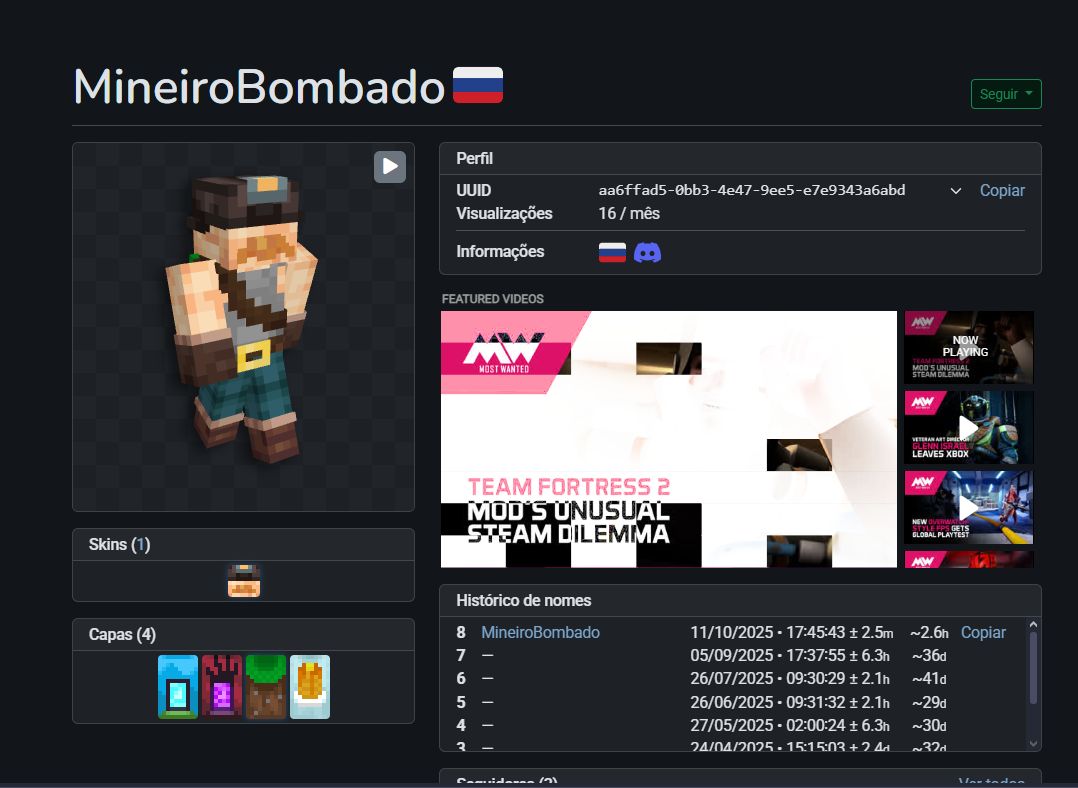Select the blue diamond cape
The image size is (1078, 788).
tap(178, 686)
